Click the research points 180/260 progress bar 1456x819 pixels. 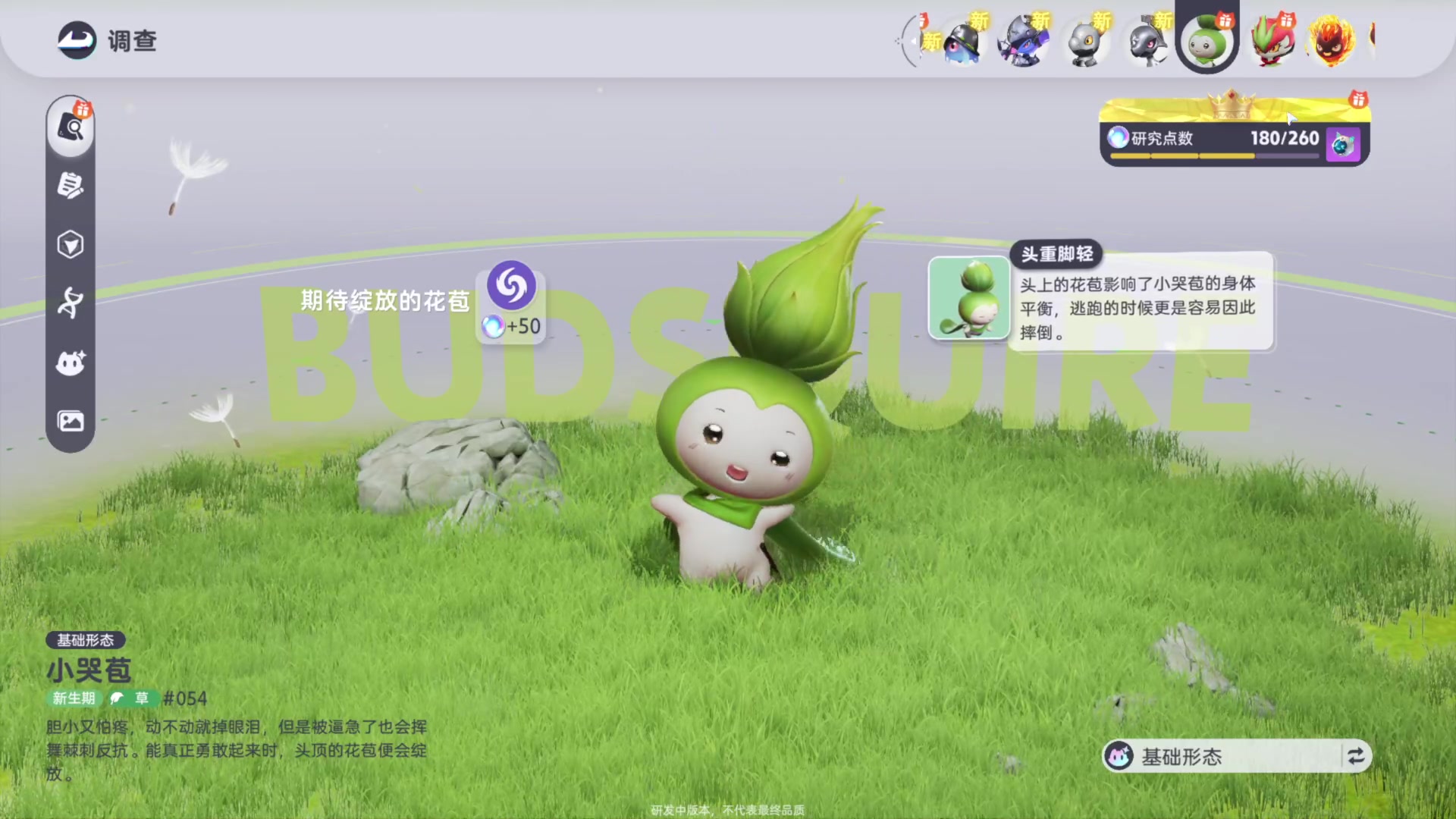[x=1216, y=155]
